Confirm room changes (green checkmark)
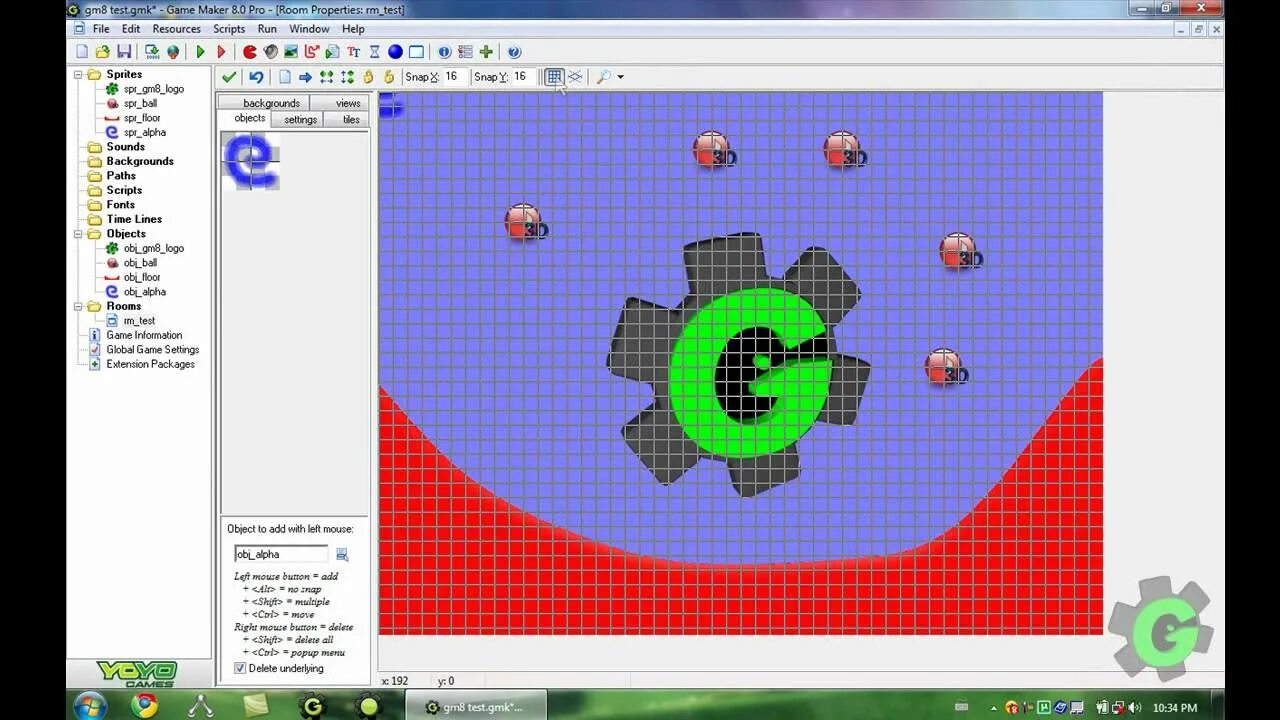Viewport: 1280px width, 720px height. [x=229, y=77]
